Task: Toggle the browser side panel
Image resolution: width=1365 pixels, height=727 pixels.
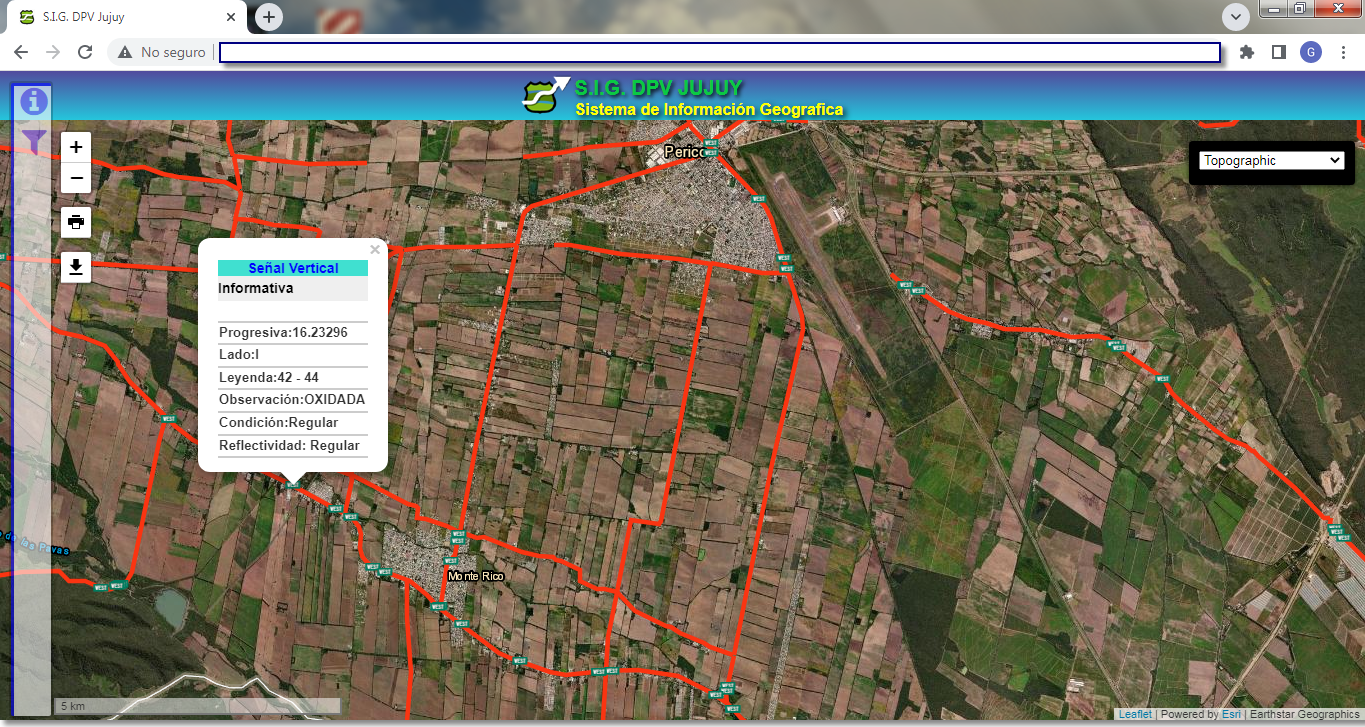Action: [1278, 52]
